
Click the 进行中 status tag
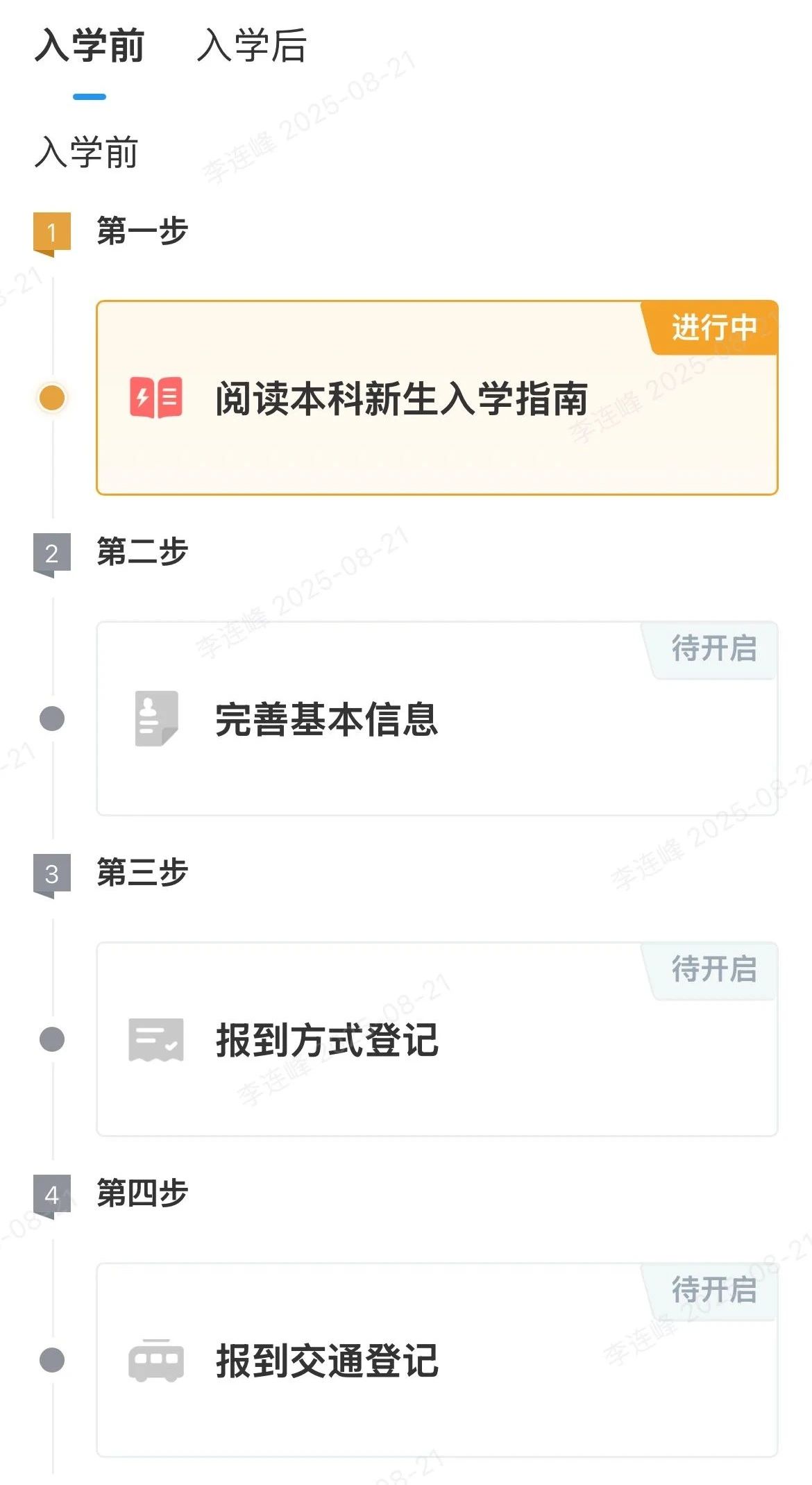tap(713, 328)
